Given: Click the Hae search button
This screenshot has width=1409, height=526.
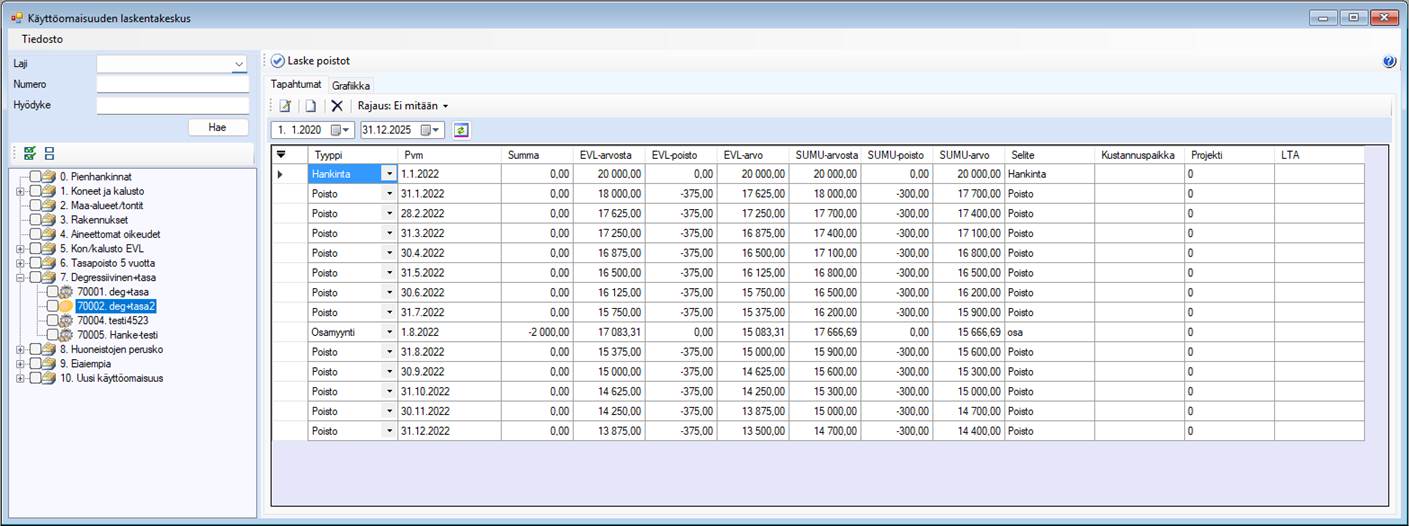Looking at the screenshot, I should click(217, 128).
